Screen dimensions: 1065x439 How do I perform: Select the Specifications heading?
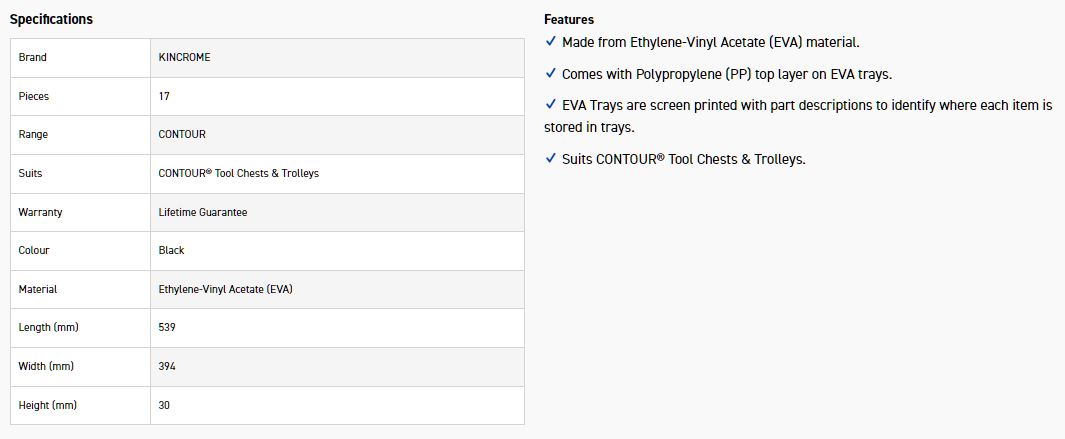pos(51,19)
